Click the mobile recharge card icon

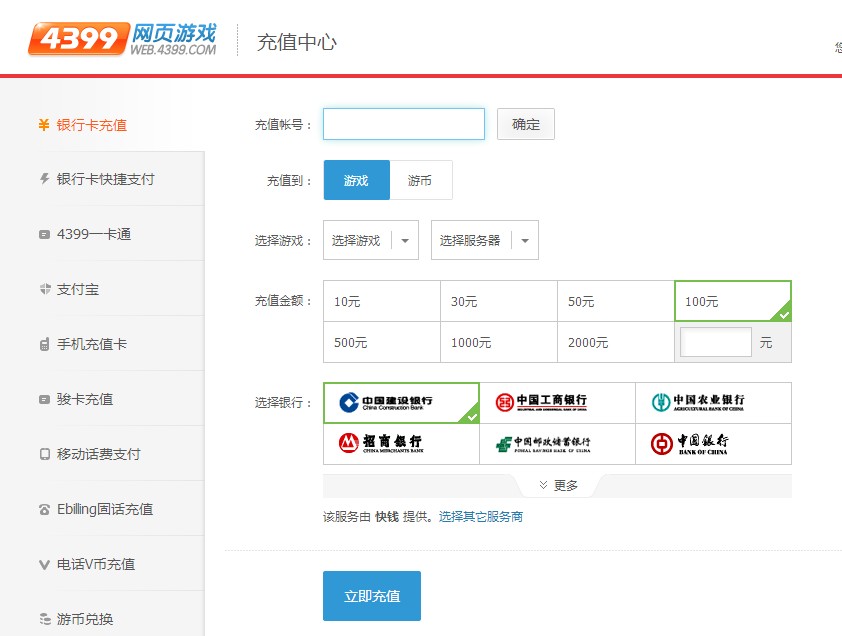click(42, 344)
